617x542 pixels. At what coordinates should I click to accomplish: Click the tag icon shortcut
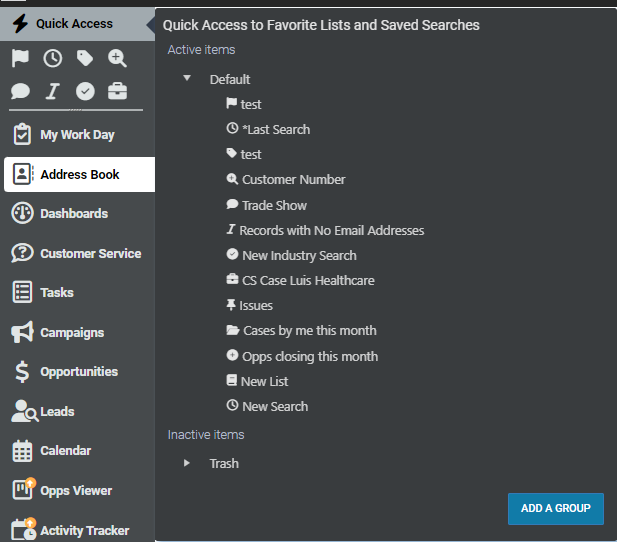[85, 58]
